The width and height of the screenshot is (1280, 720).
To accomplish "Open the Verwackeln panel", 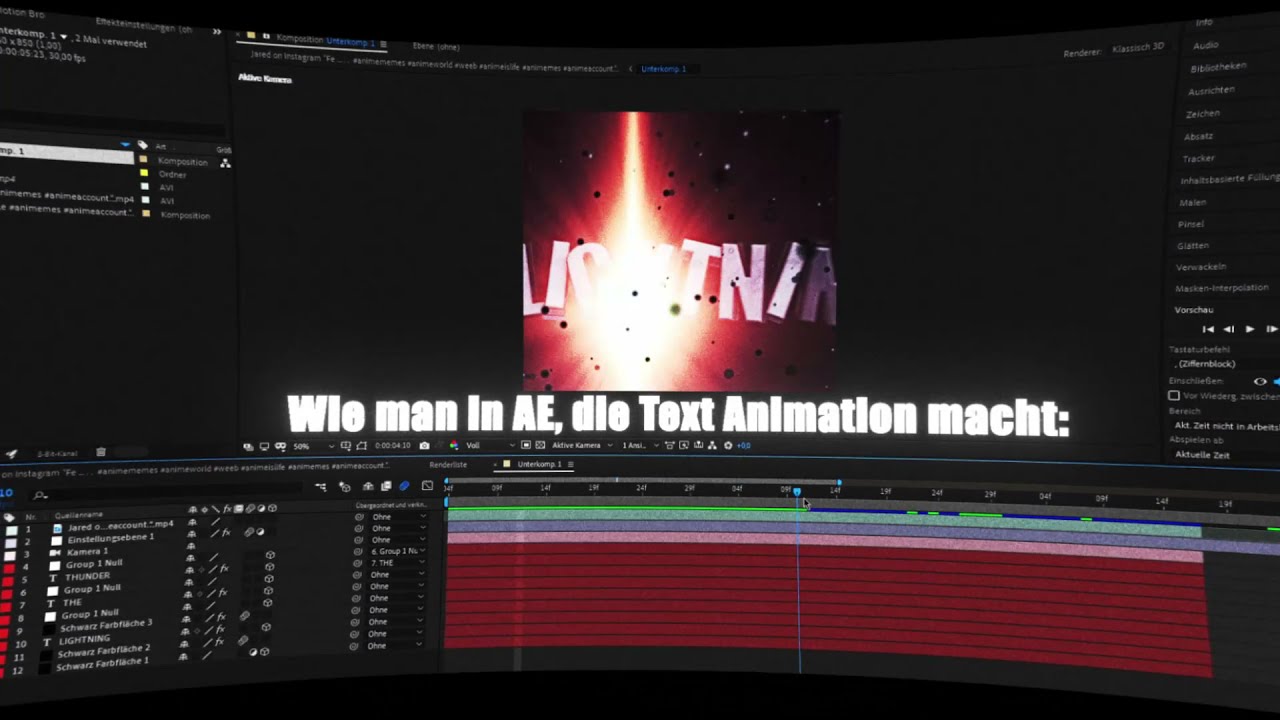I will point(1201,267).
